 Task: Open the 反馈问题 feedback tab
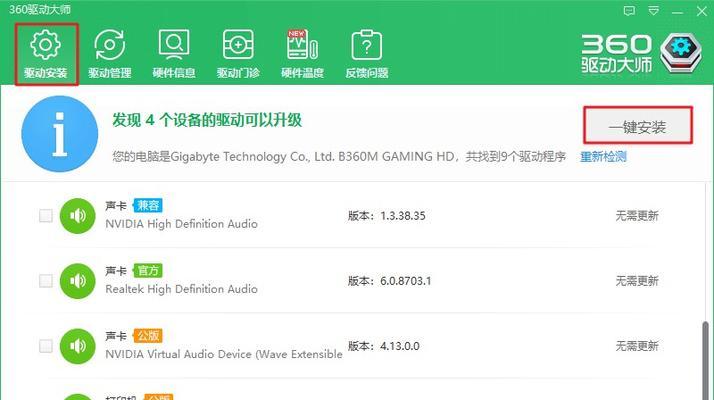tap(367, 54)
